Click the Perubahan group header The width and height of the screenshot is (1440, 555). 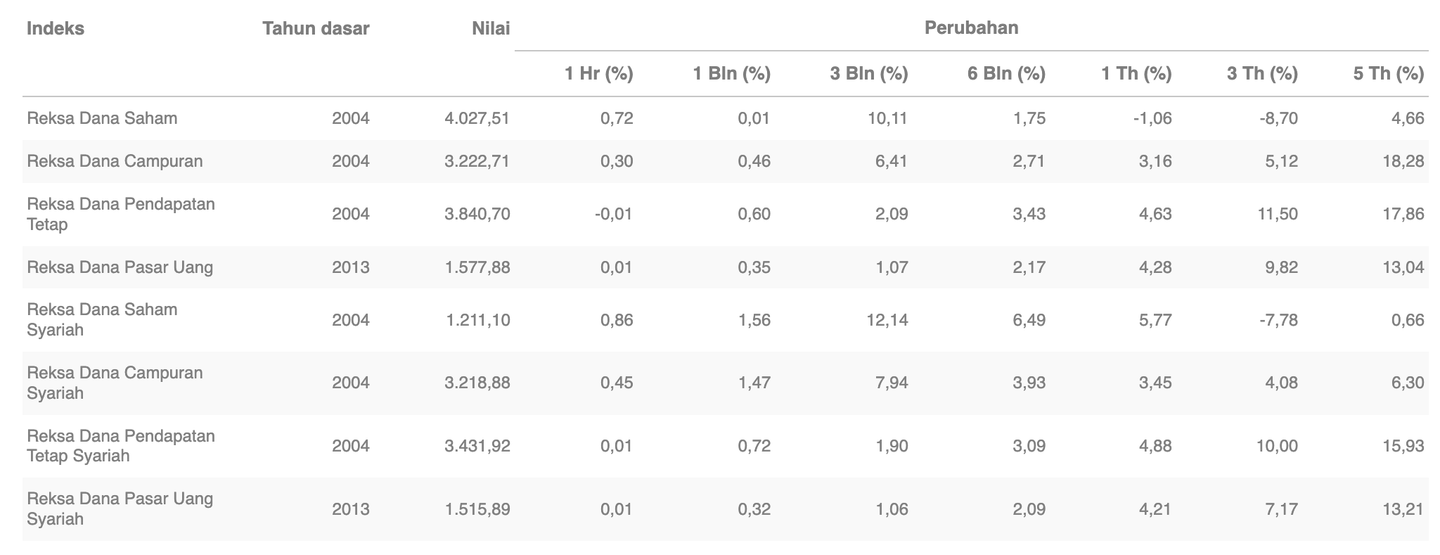(x=972, y=28)
